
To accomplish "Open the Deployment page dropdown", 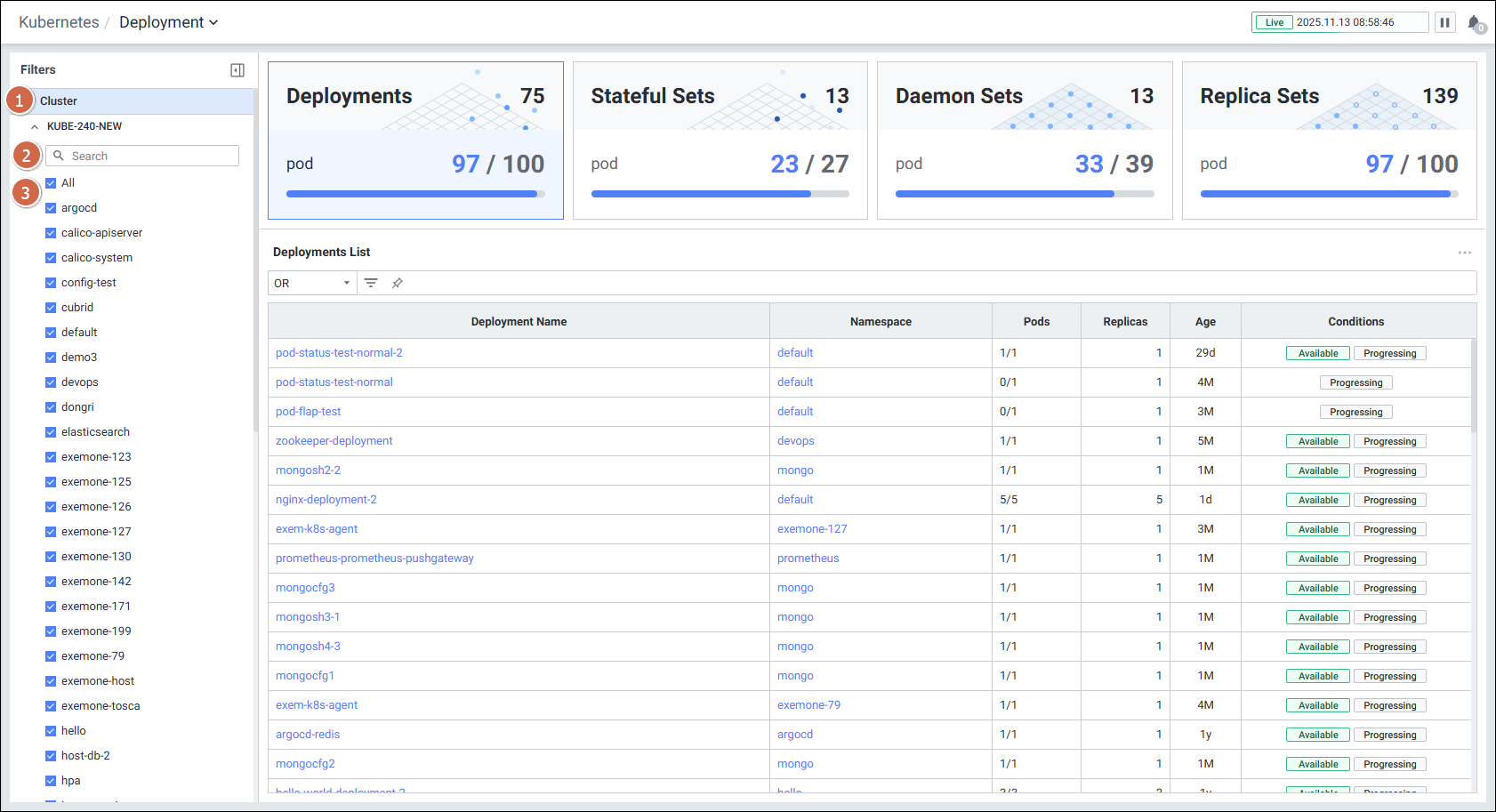I will pyautogui.click(x=169, y=22).
